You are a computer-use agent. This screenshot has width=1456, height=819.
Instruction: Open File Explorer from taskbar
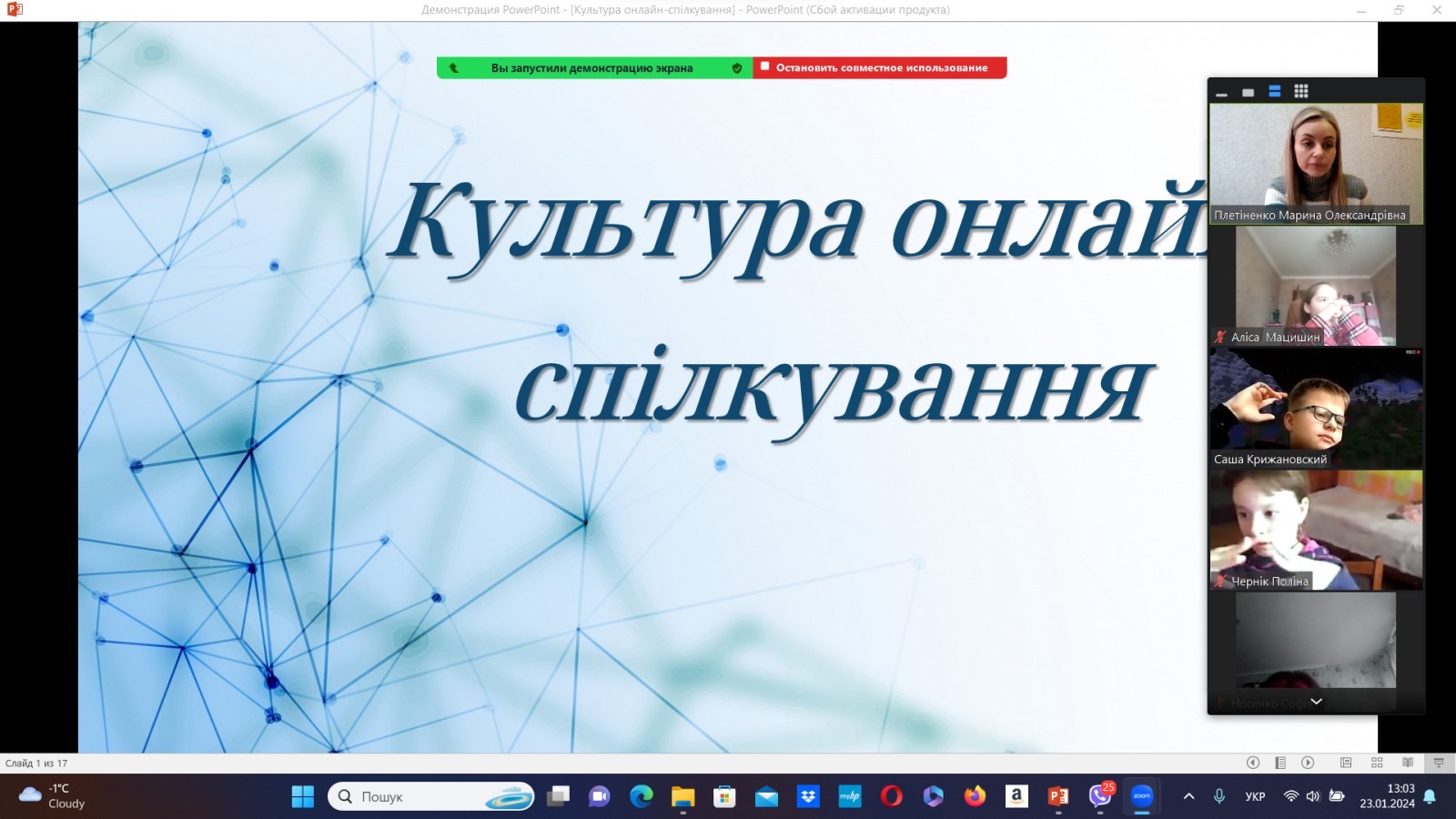tap(682, 796)
